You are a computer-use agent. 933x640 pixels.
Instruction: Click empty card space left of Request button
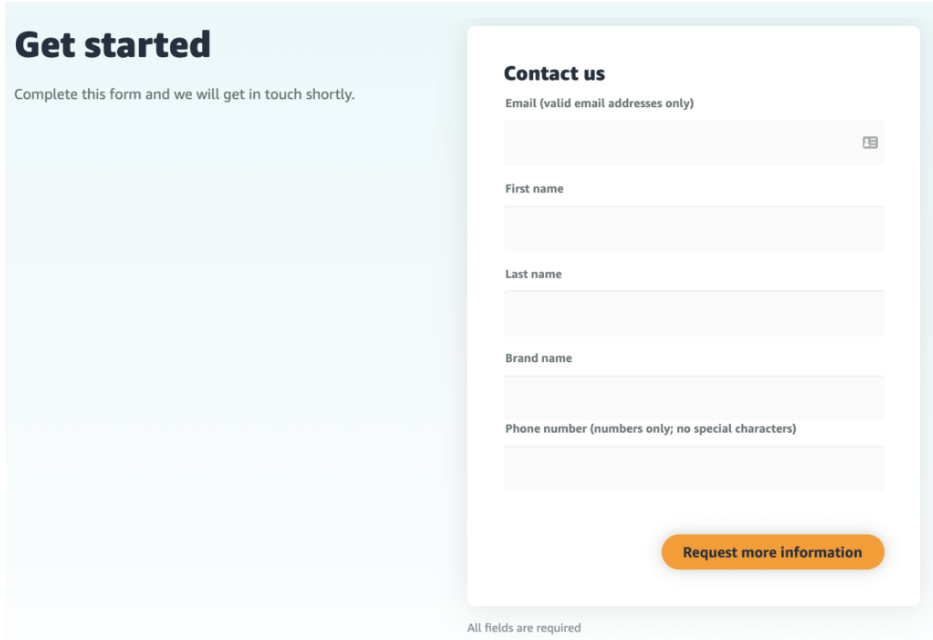[x=570, y=552]
